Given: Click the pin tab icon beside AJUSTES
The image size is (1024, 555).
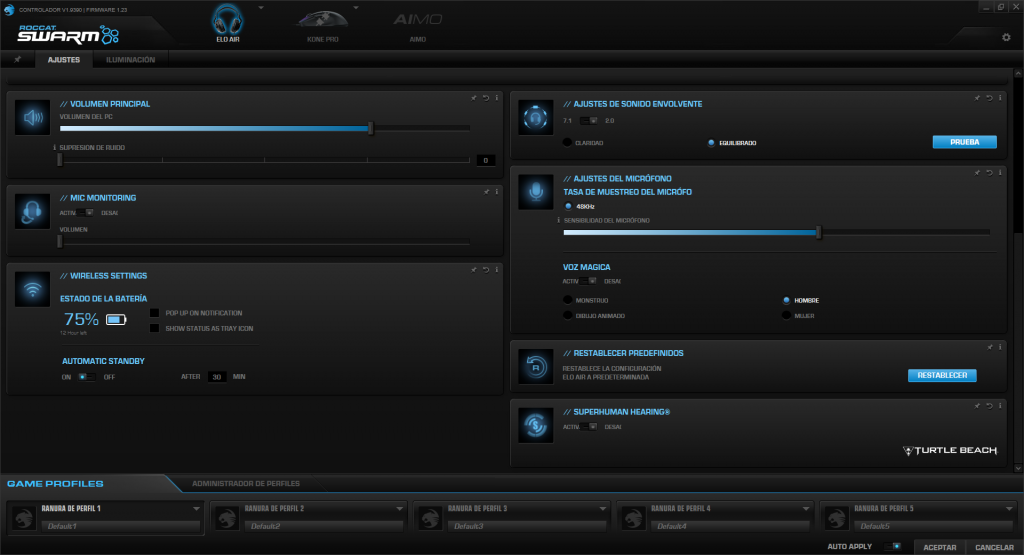Looking at the screenshot, I should [18, 59].
